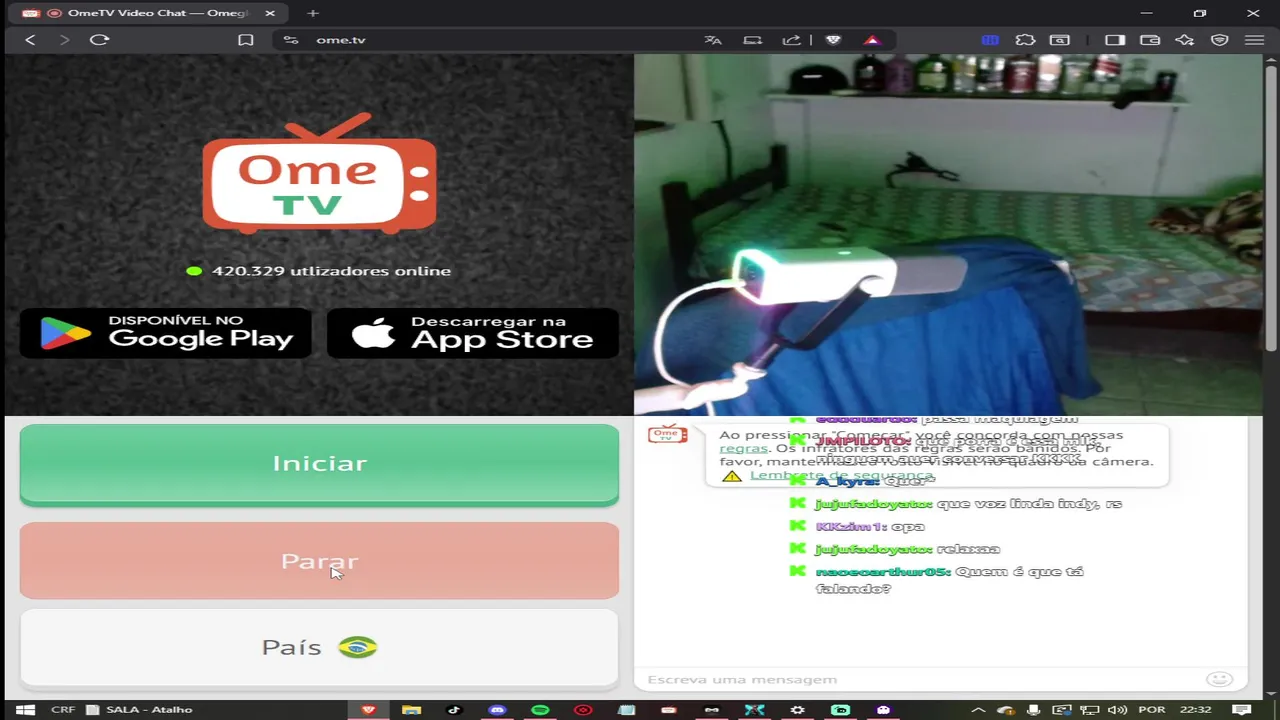Image resolution: width=1280 pixels, height=720 pixels.
Task: Open the volume speaker tray icon
Action: pyautogui.click(x=1118, y=710)
